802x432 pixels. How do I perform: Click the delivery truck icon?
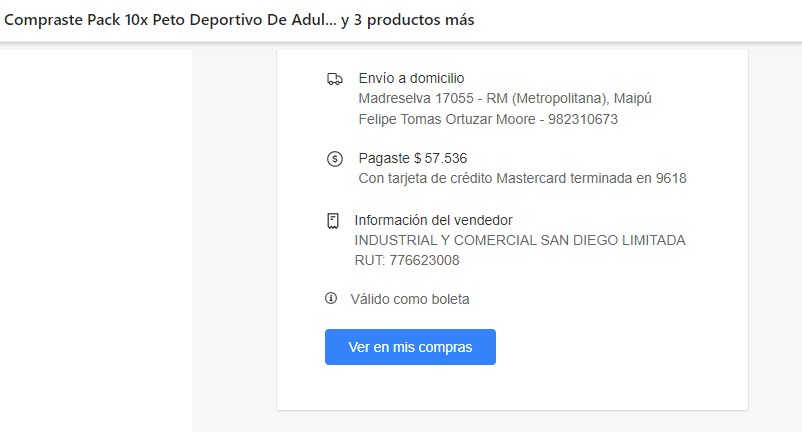(x=334, y=79)
